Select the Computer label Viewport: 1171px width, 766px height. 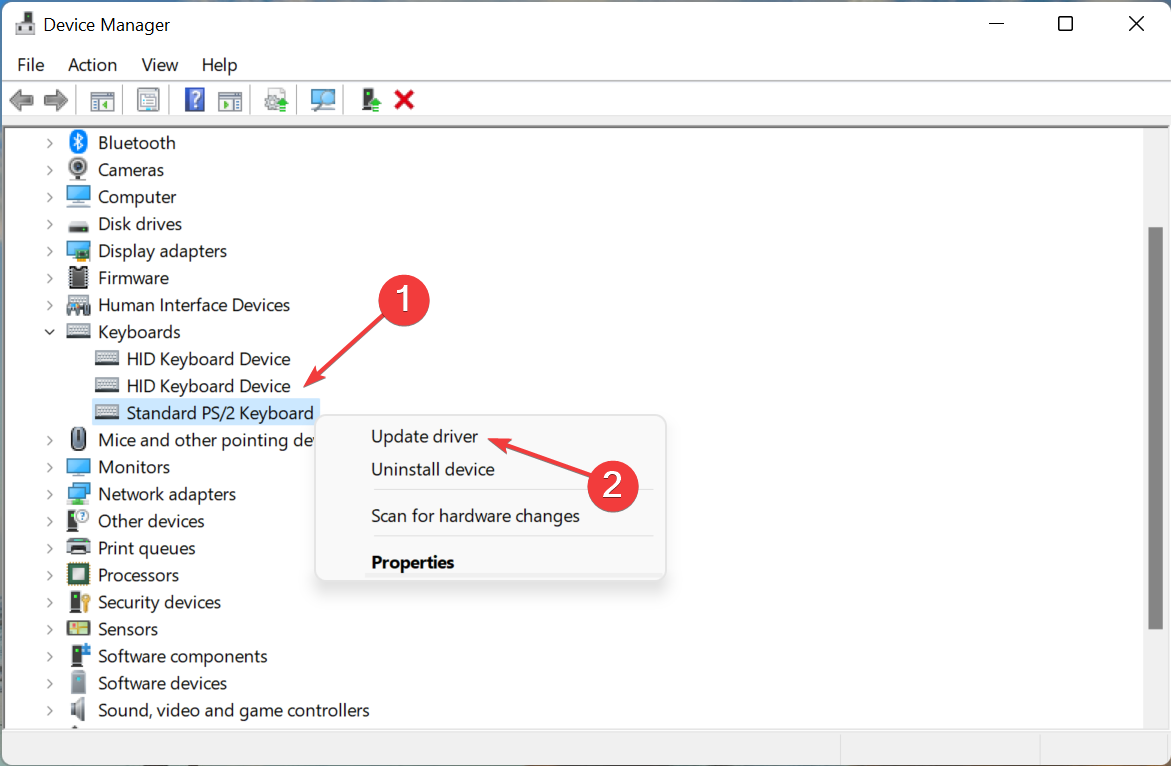point(137,197)
